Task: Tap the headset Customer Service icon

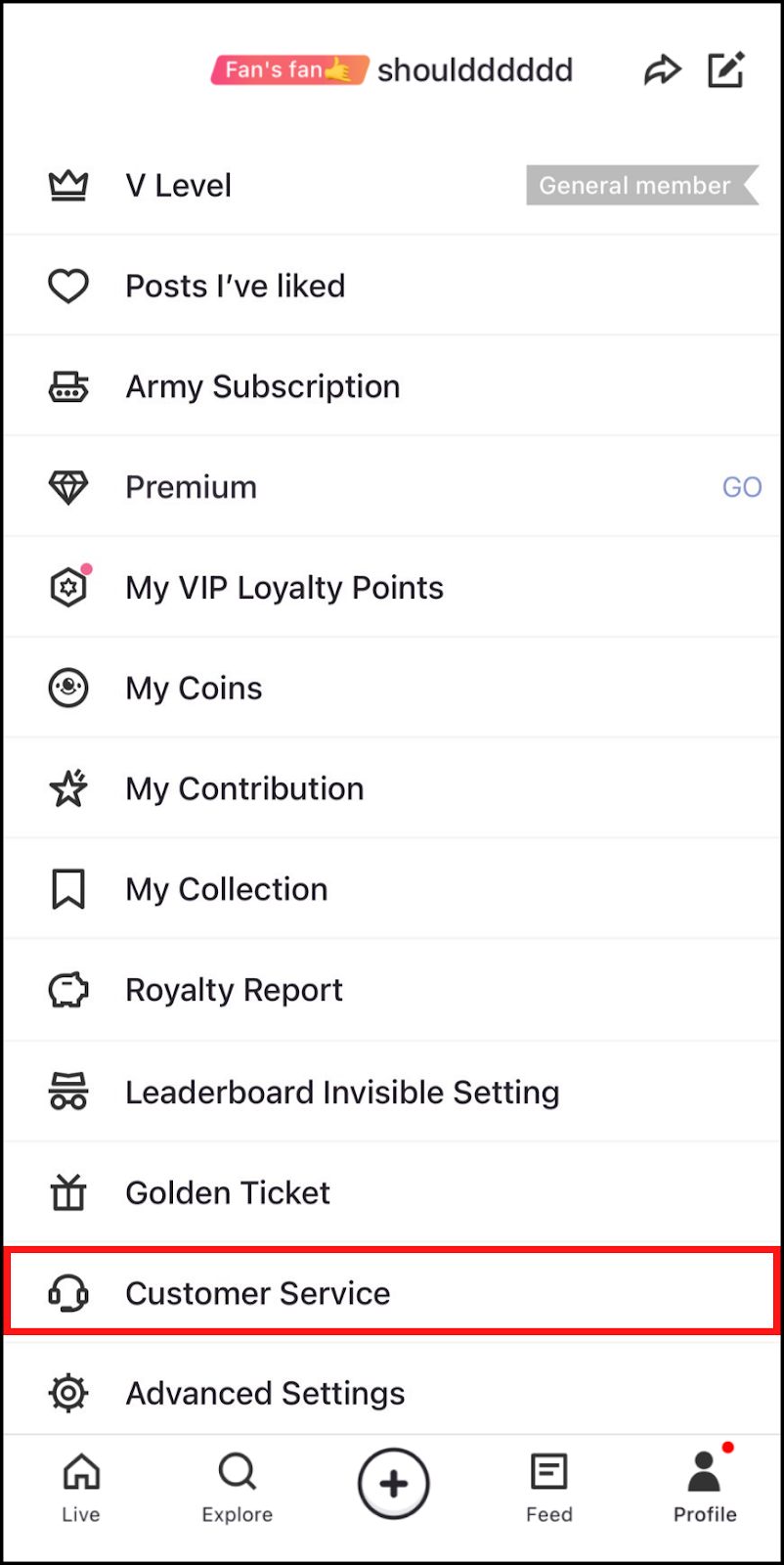Action: point(68,1293)
